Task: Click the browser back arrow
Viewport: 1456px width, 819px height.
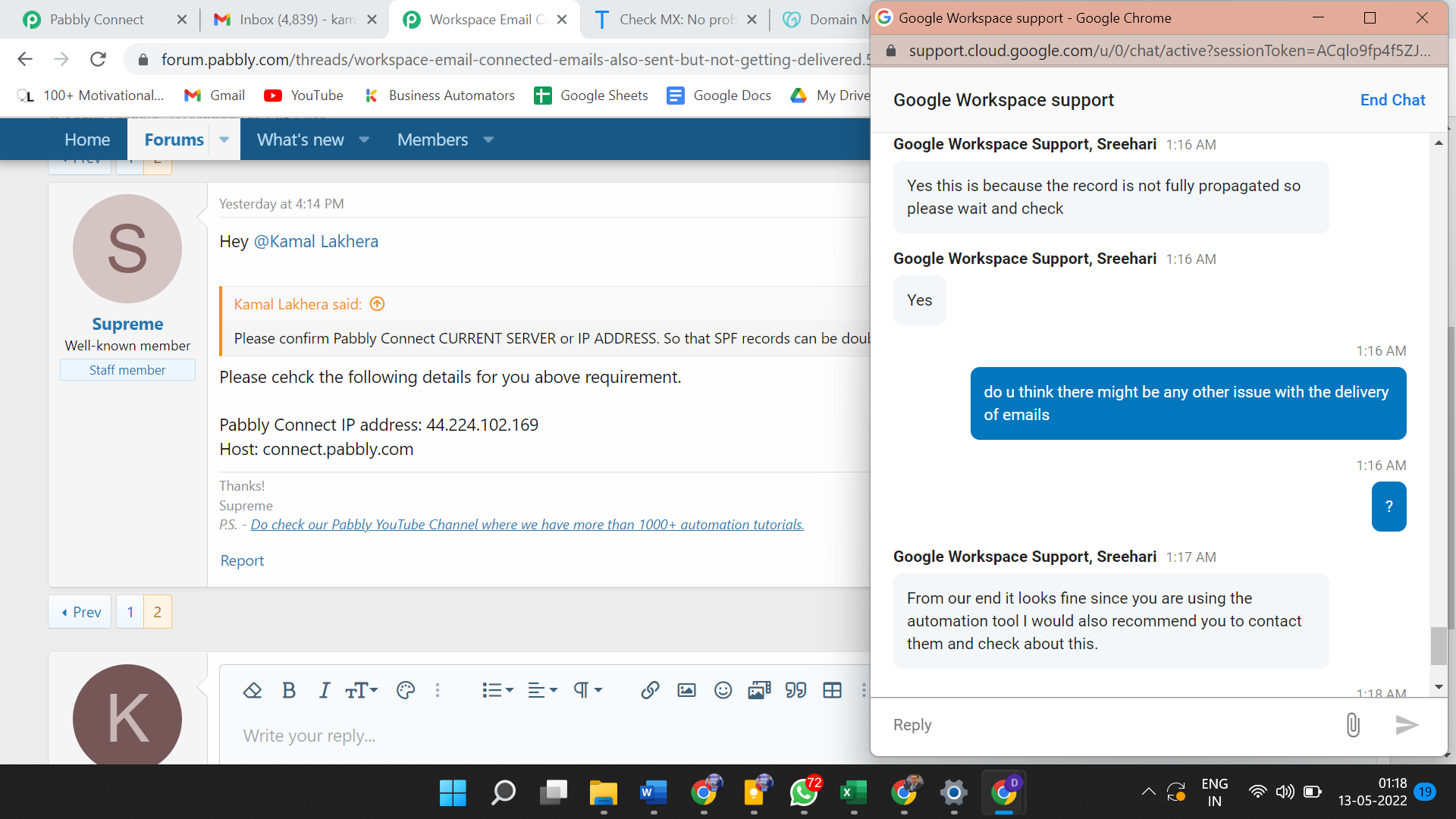Action: pos(25,59)
